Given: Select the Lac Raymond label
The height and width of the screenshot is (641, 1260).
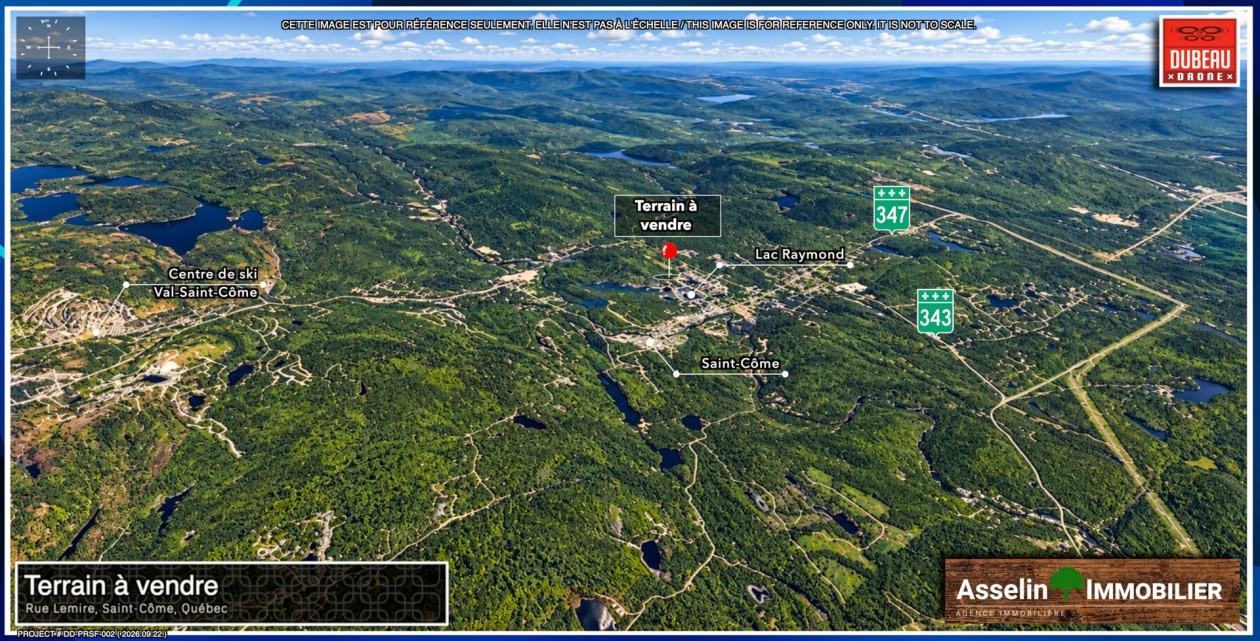Looking at the screenshot, I should (x=799, y=254).
